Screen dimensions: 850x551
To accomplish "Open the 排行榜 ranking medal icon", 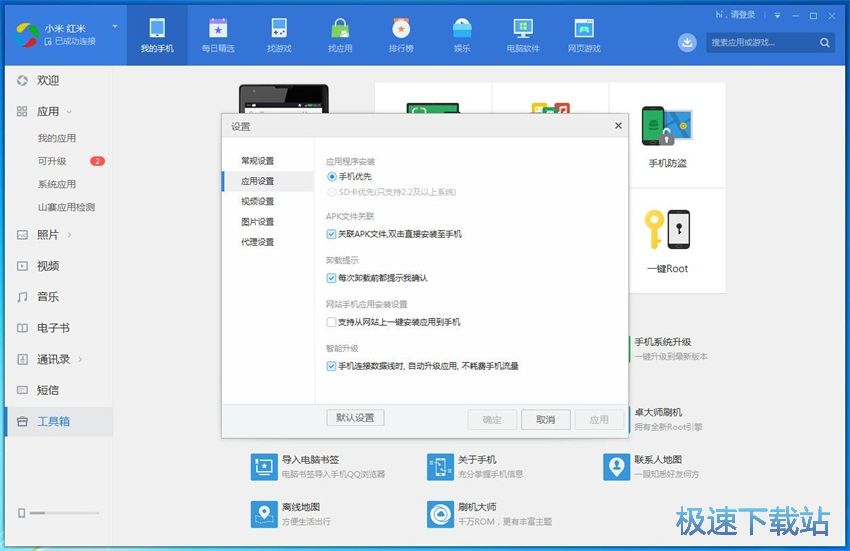I will pos(401,28).
